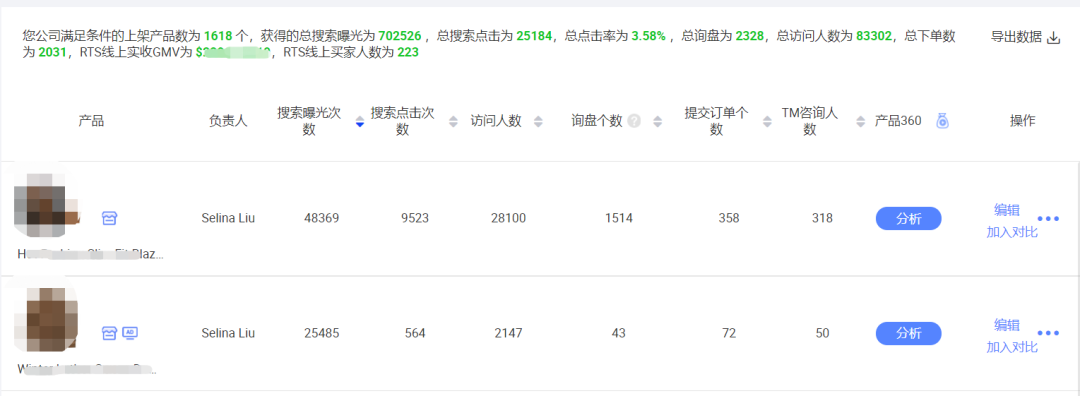Screen dimensions: 1080x396
Task: Click the store icon in the 48369 row
Action: (x=110, y=218)
